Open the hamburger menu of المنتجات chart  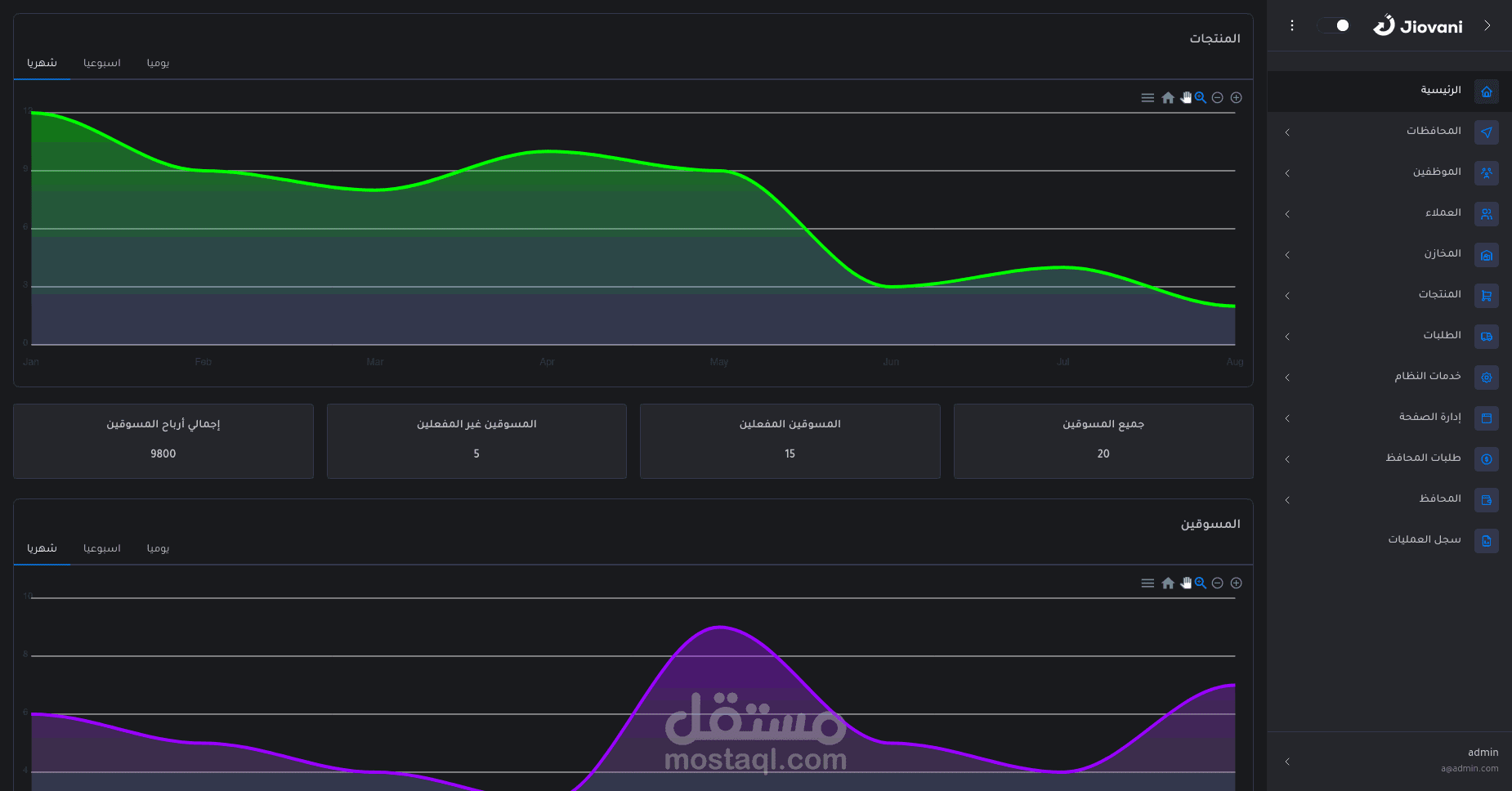(x=1147, y=98)
